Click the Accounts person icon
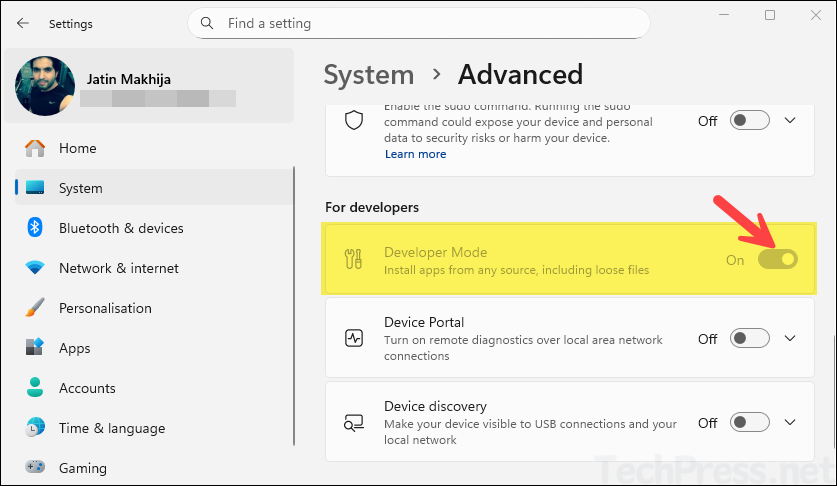Image resolution: width=837 pixels, height=486 pixels. point(35,388)
